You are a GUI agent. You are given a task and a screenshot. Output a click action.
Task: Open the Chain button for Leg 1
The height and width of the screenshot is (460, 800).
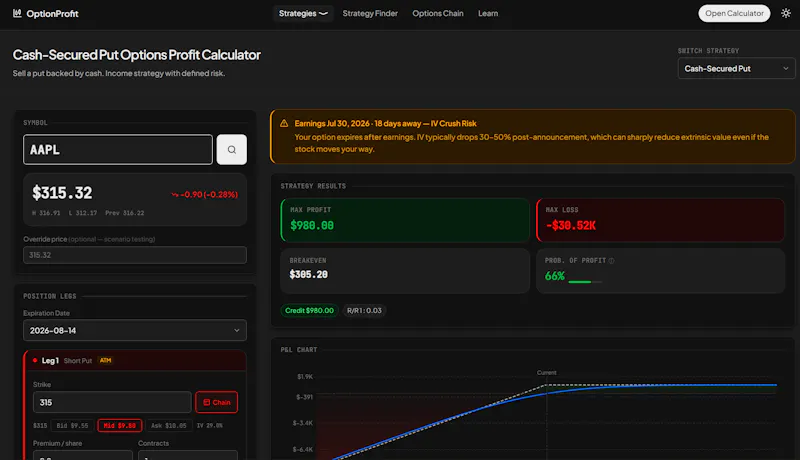tap(216, 402)
